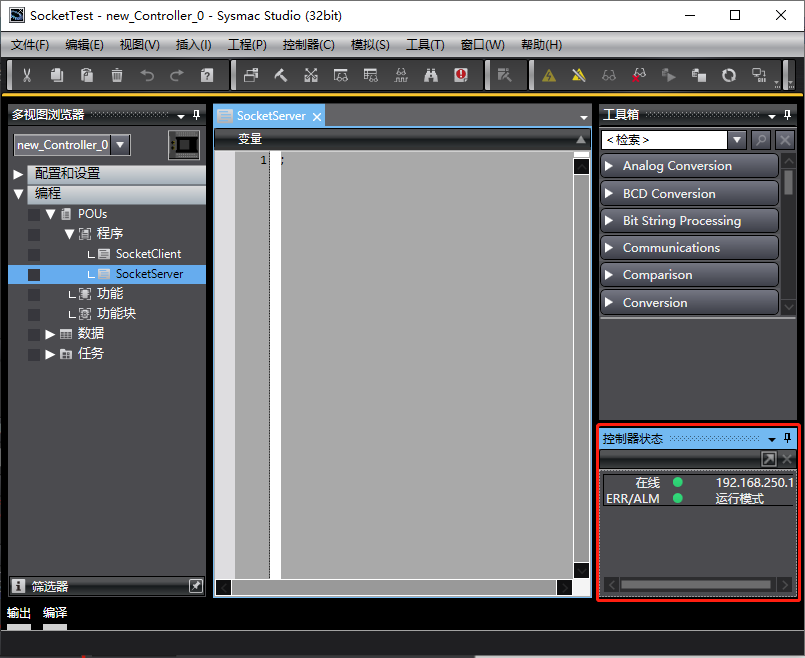The height and width of the screenshot is (658, 805).
Task: Click the Delete trash icon in toolbar
Action: [x=117, y=75]
